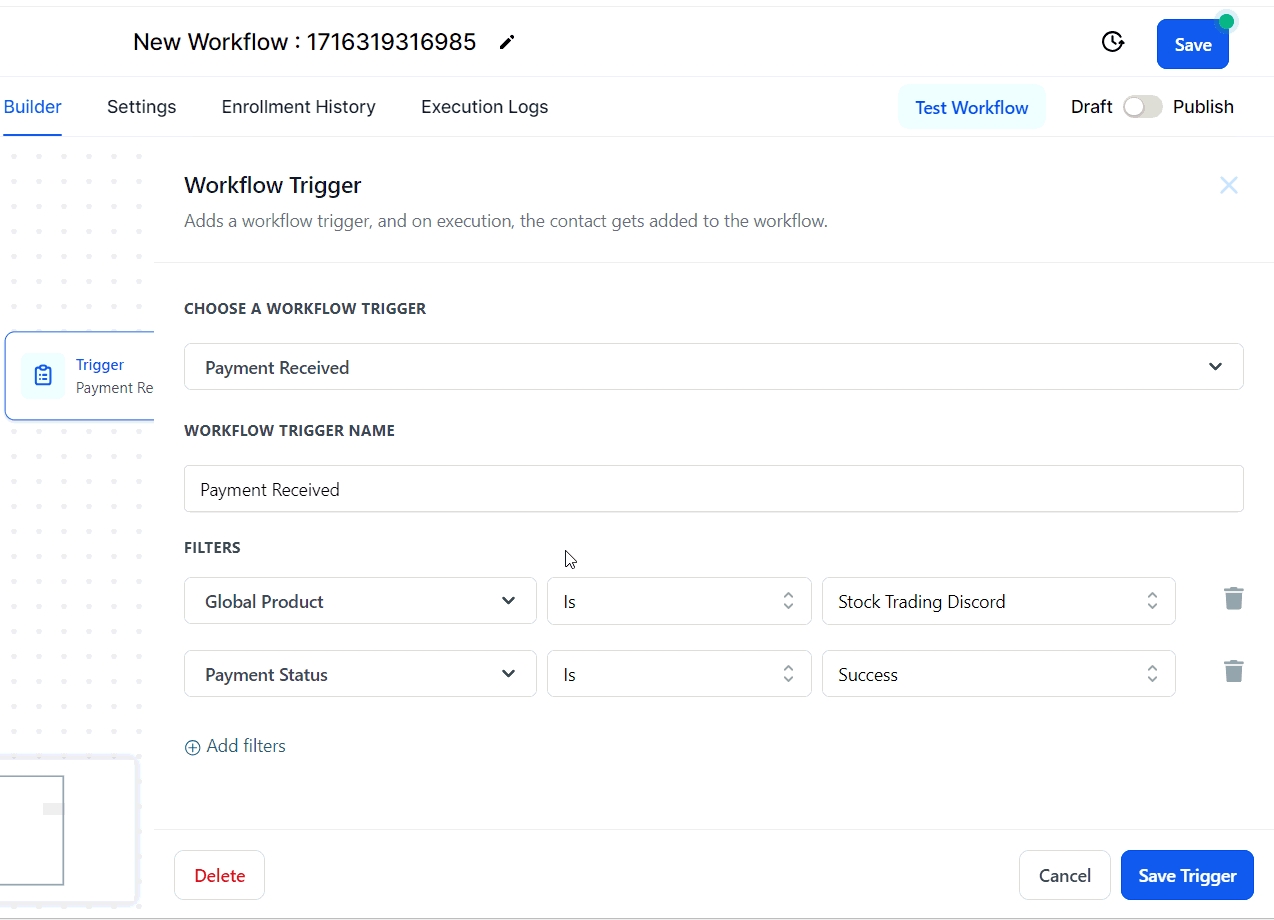
Task: Delete the Global Product filter row
Action: pyautogui.click(x=1233, y=599)
